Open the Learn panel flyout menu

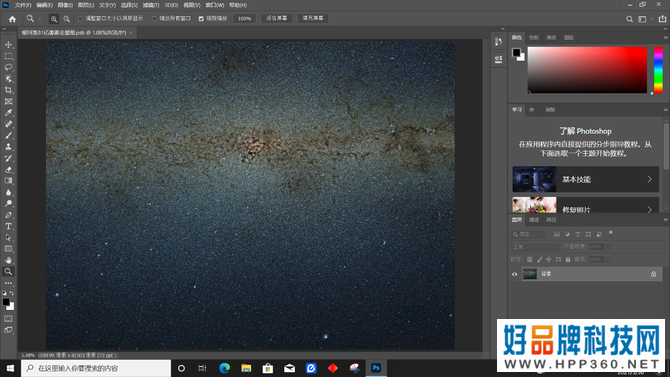(x=665, y=110)
